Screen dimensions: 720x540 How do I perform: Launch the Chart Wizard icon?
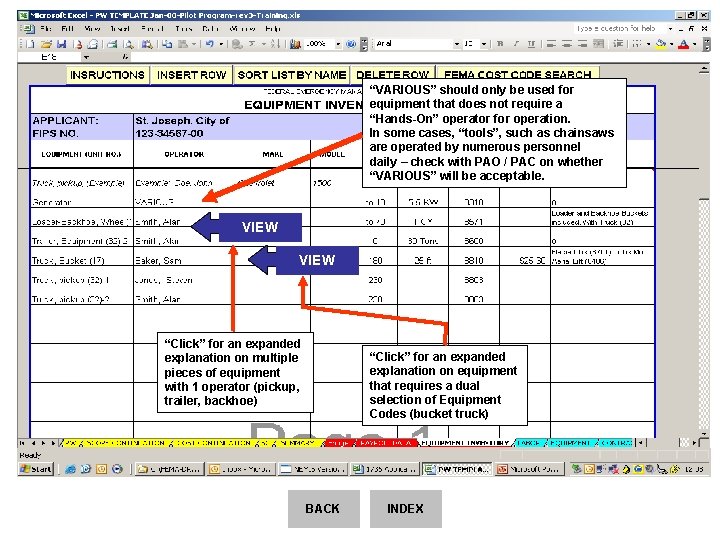(x=296, y=44)
